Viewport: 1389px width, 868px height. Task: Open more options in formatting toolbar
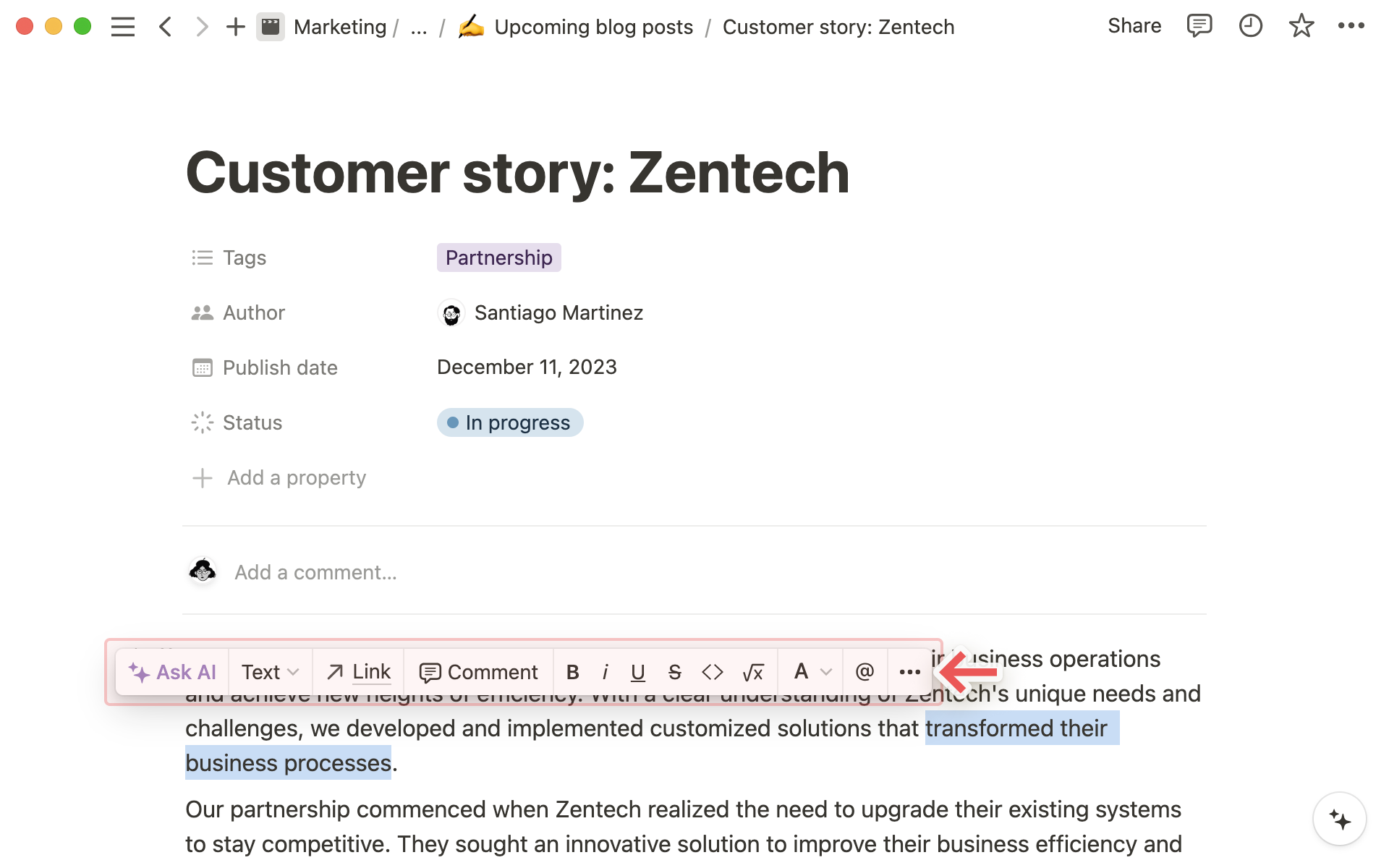(909, 673)
